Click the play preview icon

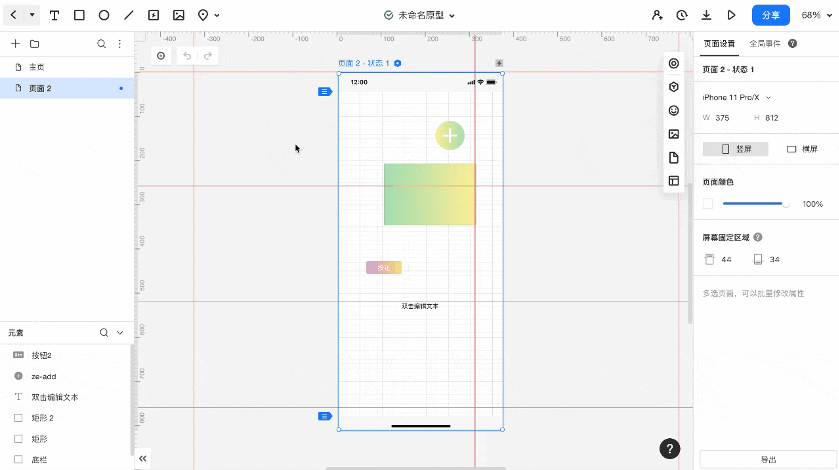point(731,16)
